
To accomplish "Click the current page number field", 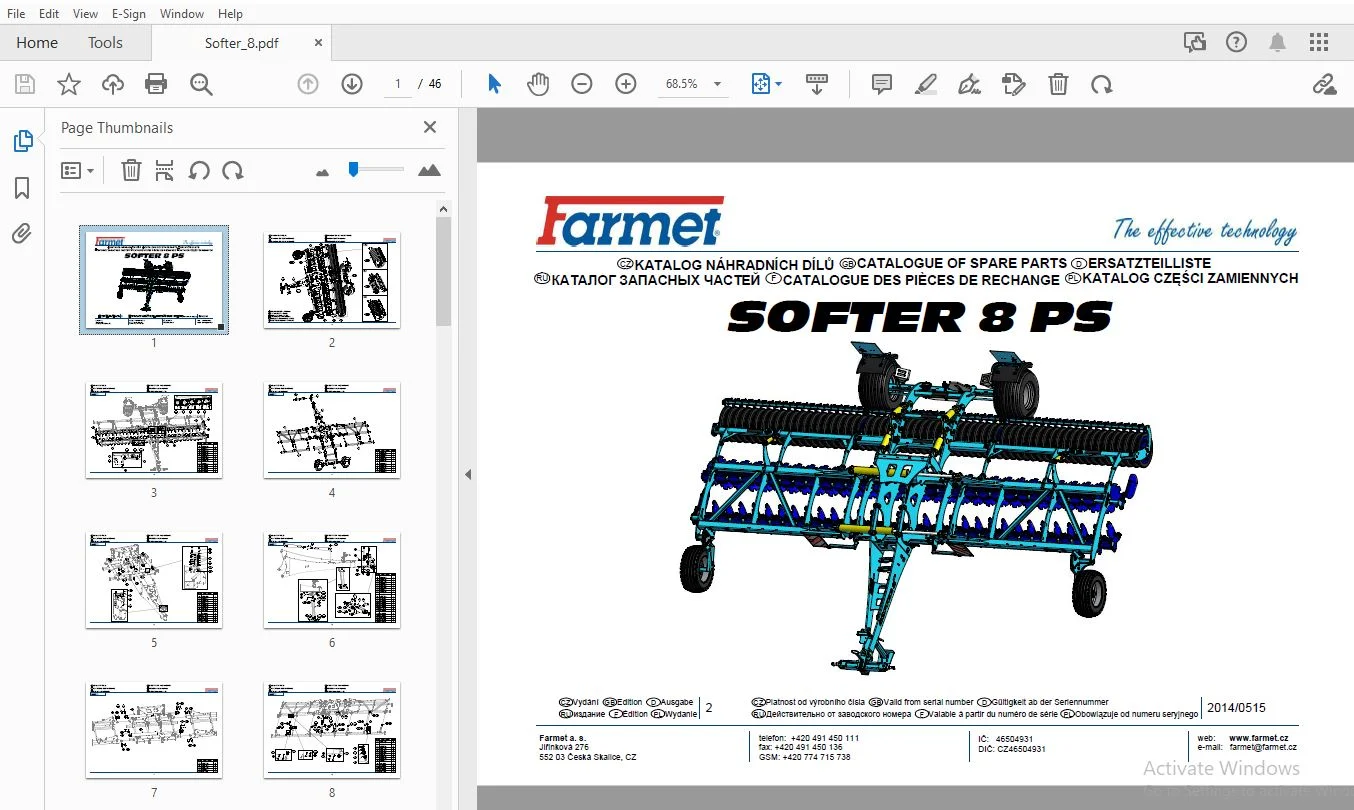I will (x=398, y=85).
